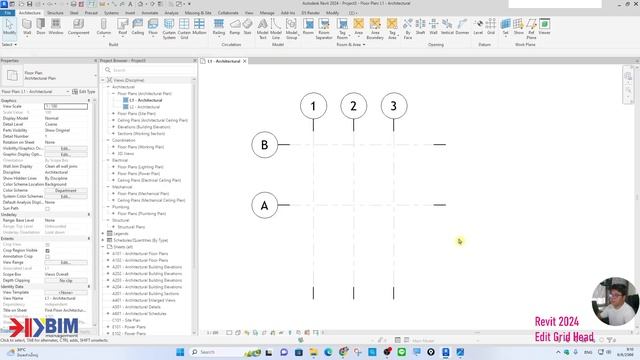
Task: Select the Room Separator tool
Action: [324, 29]
